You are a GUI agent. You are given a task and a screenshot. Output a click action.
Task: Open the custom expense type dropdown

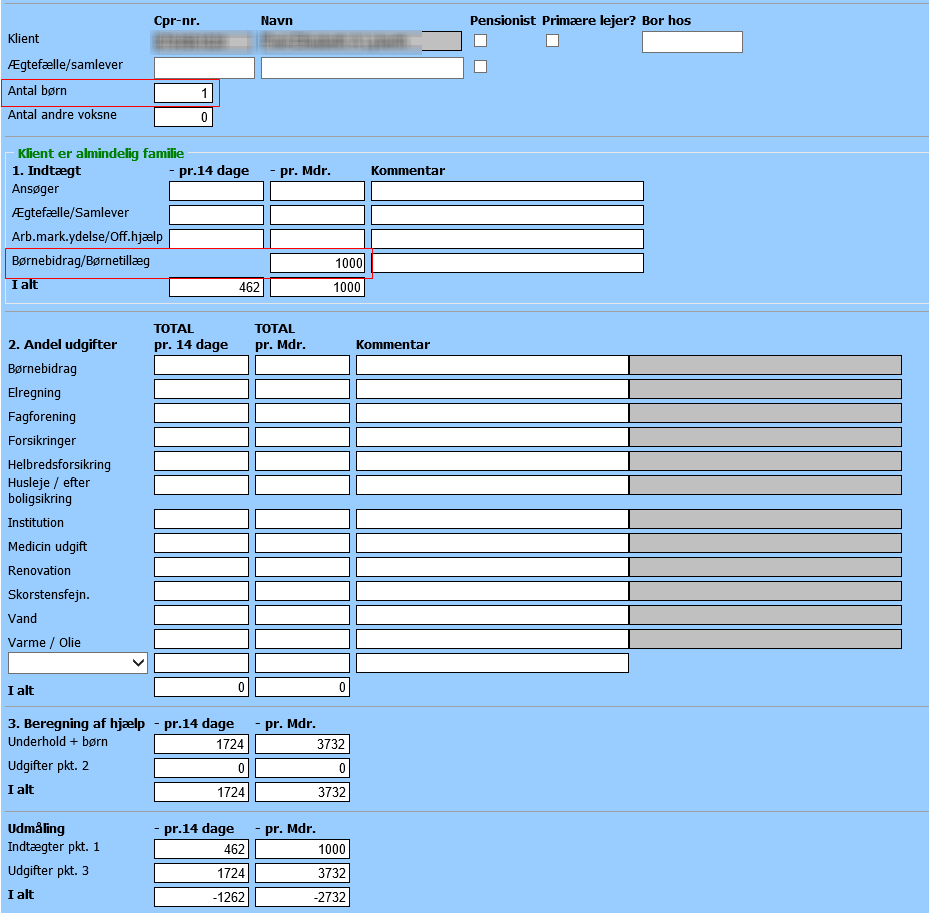[78, 663]
